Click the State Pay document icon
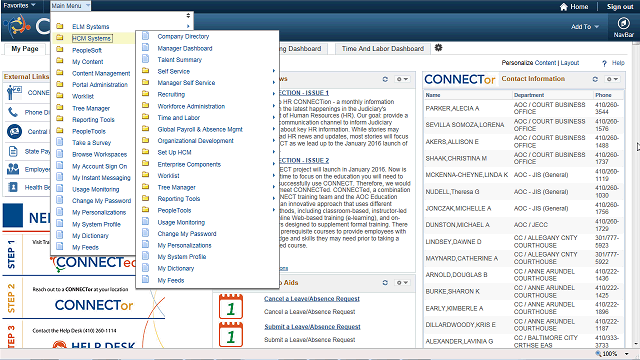This screenshot has width=640, height=360. (x=13, y=151)
